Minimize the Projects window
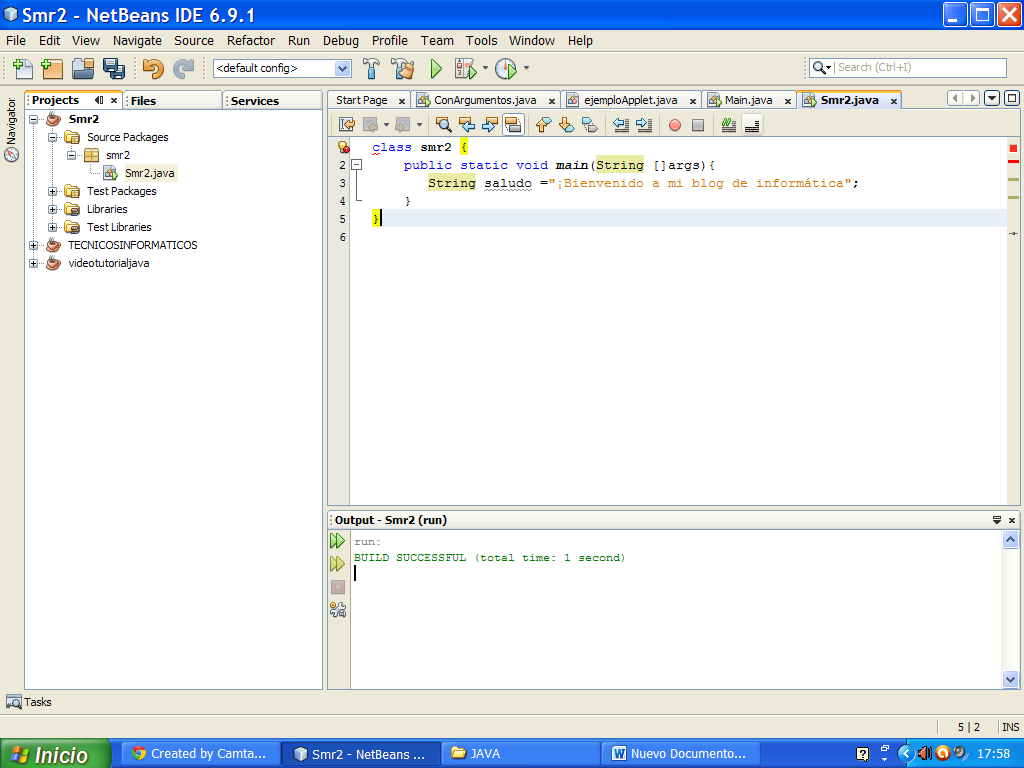Viewport: 1024px width, 768px height. point(99,100)
